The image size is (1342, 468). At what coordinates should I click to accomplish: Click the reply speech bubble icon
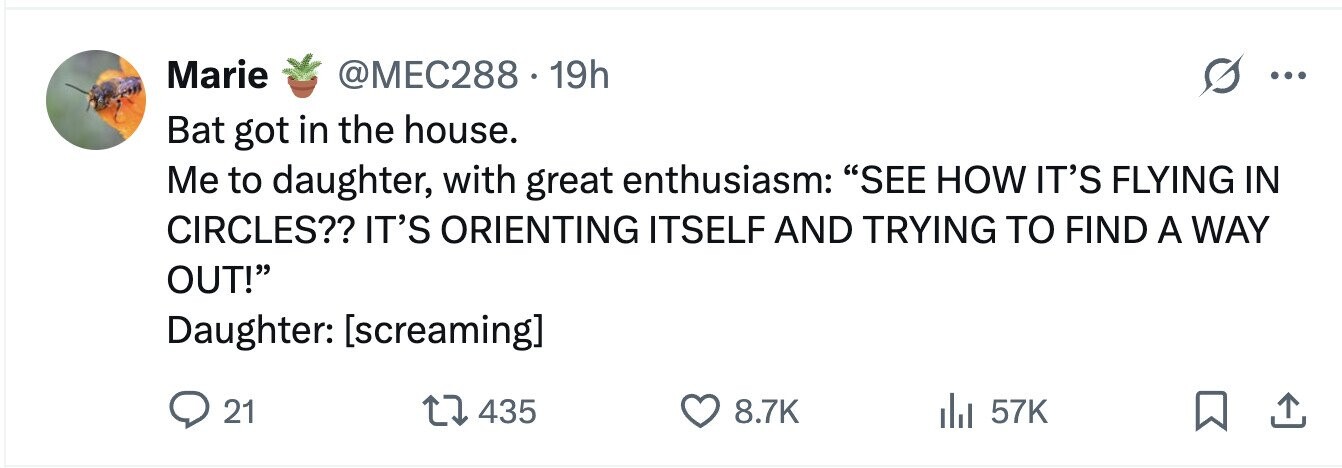tap(185, 411)
